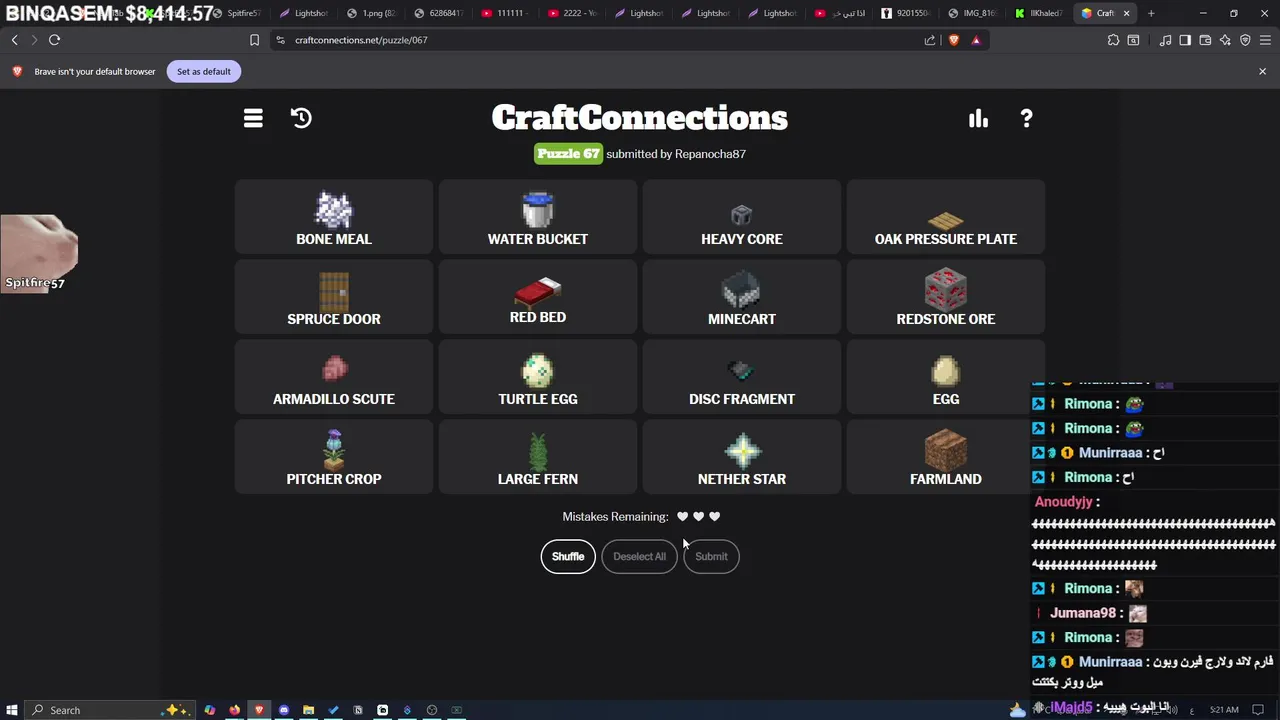
Task: Close the active CraftConnections tab
Action: coord(1126,13)
